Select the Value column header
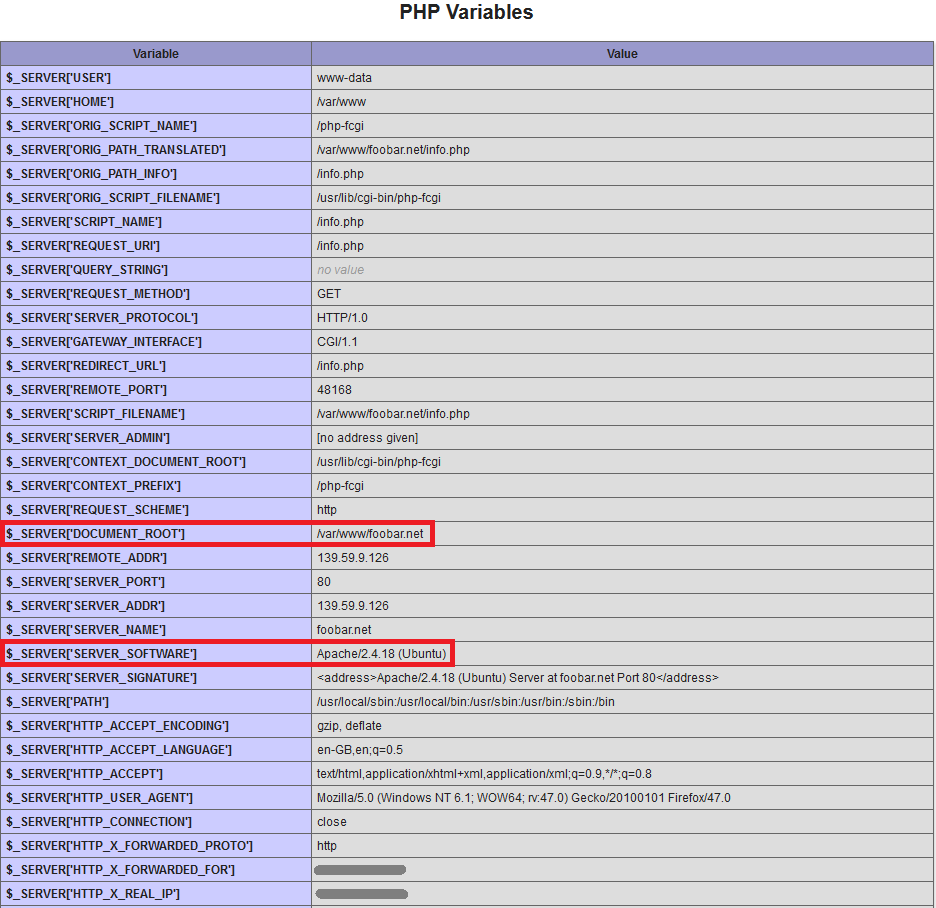The height and width of the screenshot is (908, 936). [x=622, y=54]
